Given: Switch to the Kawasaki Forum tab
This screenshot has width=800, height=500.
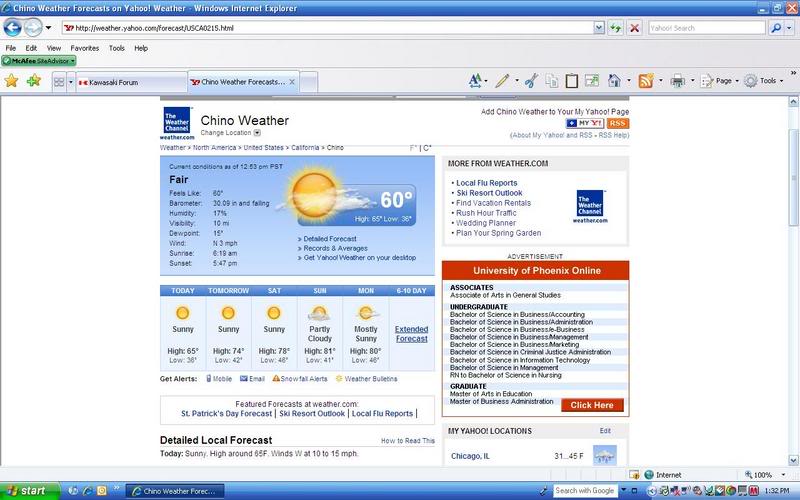Looking at the screenshot, I should point(132,82).
